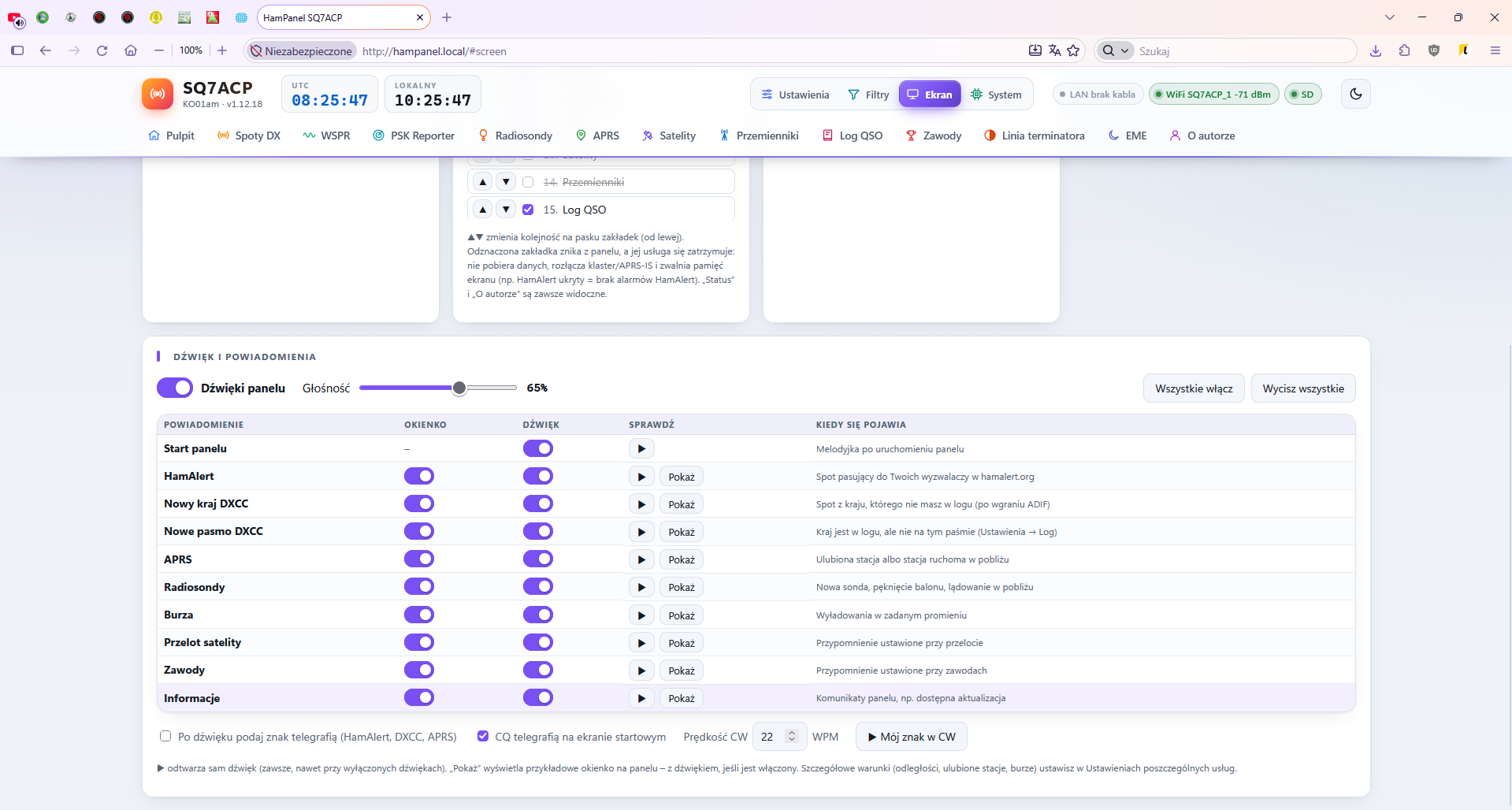Click the SQ7ACP orange radio logo

click(x=158, y=94)
